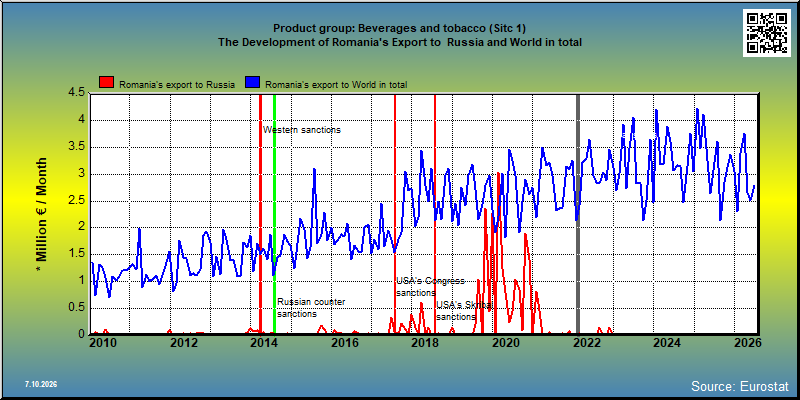Click the y-axis value 1.5
This screenshot has height=400, width=800.
point(77,254)
